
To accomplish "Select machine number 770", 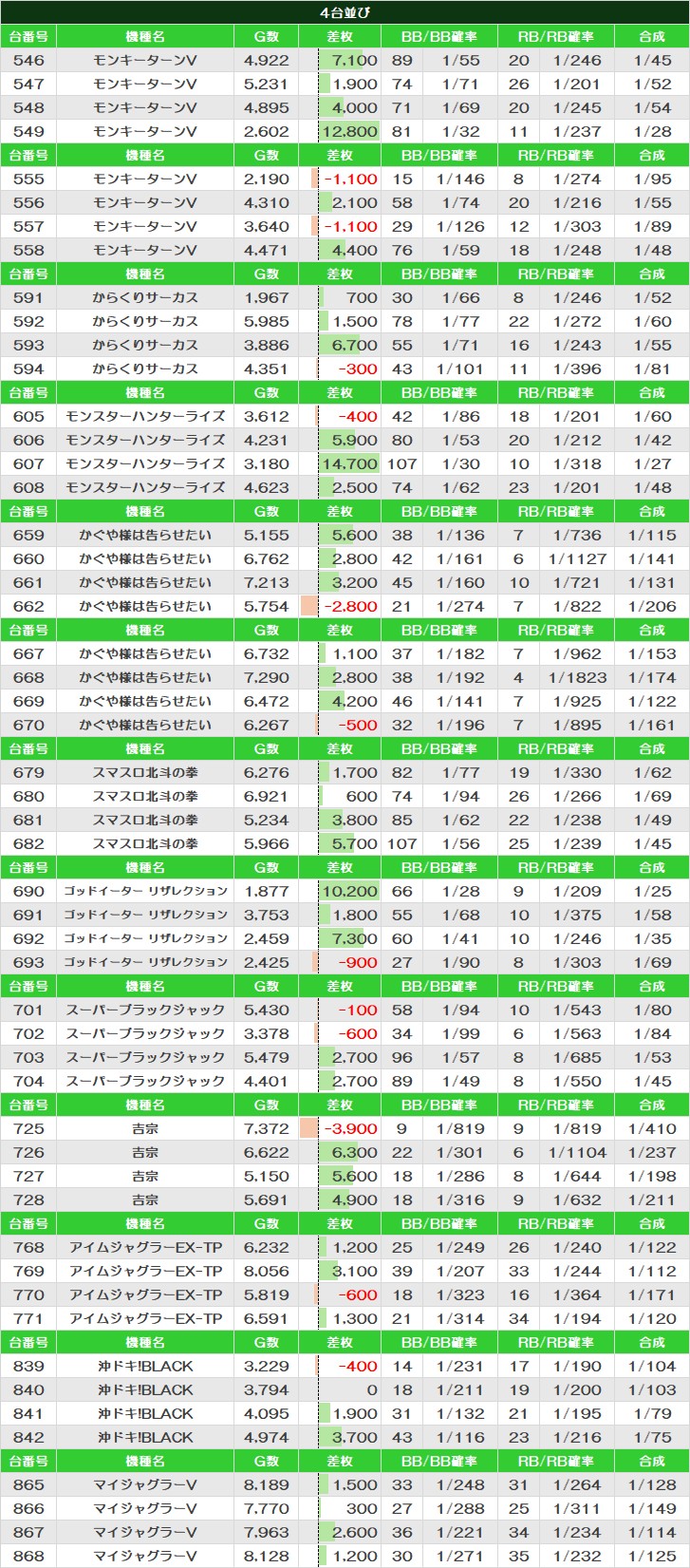I will tap(28, 1294).
